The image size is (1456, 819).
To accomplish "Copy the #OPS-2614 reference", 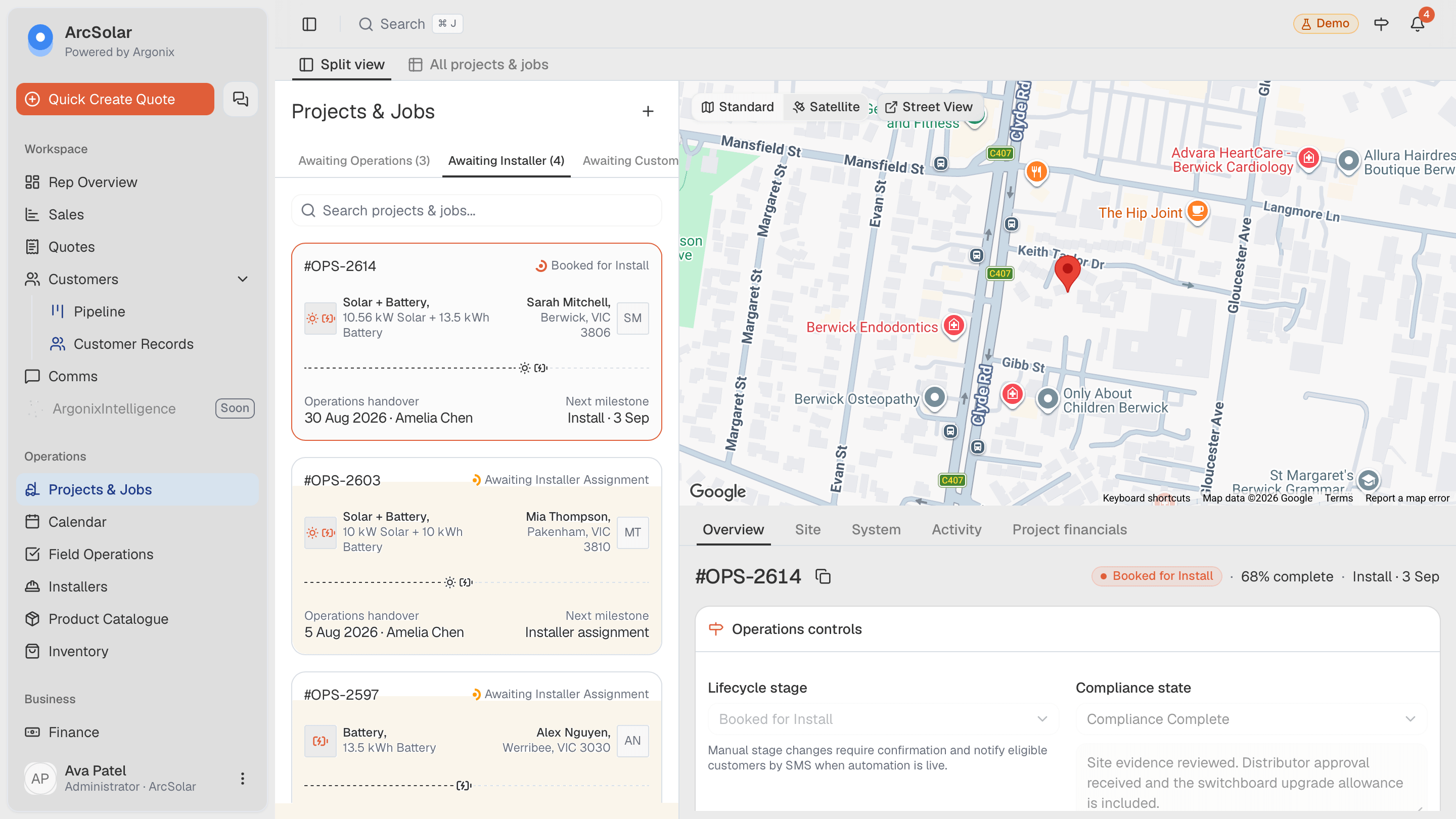I will (823, 576).
